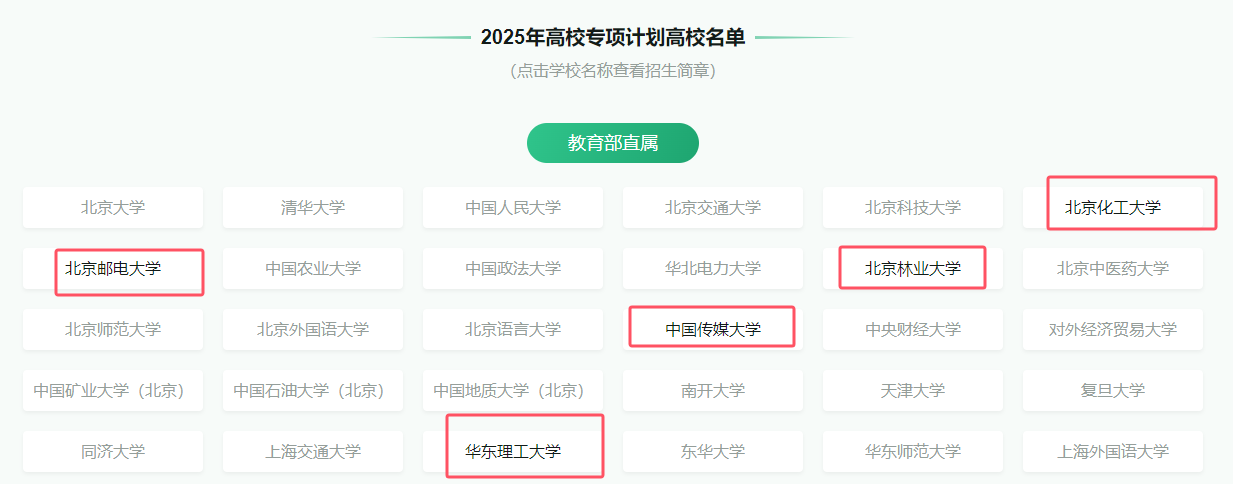Open 北京林业大学 admissions page
1233x484 pixels.
point(913,268)
